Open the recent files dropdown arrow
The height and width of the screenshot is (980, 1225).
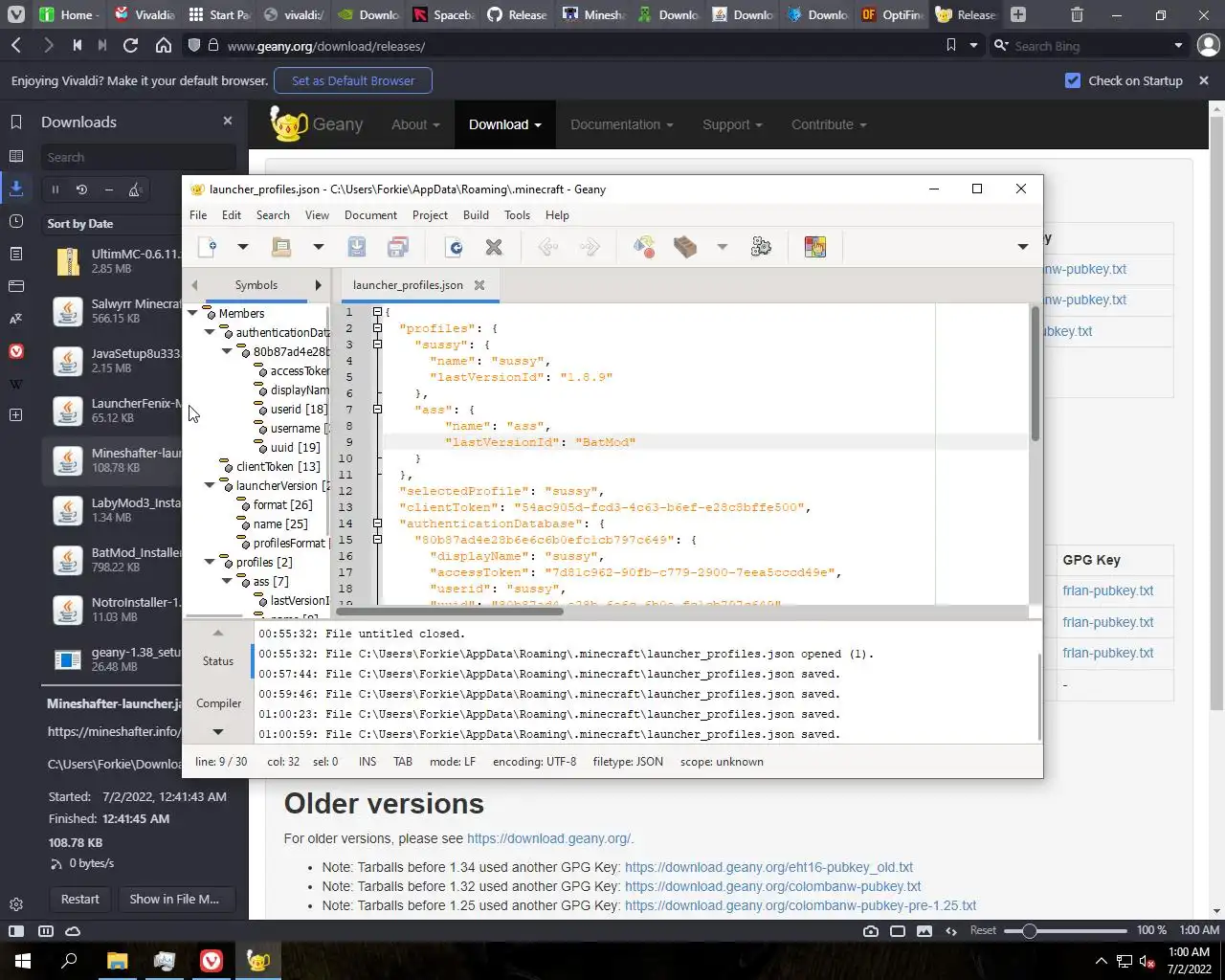tap(318, 247)
